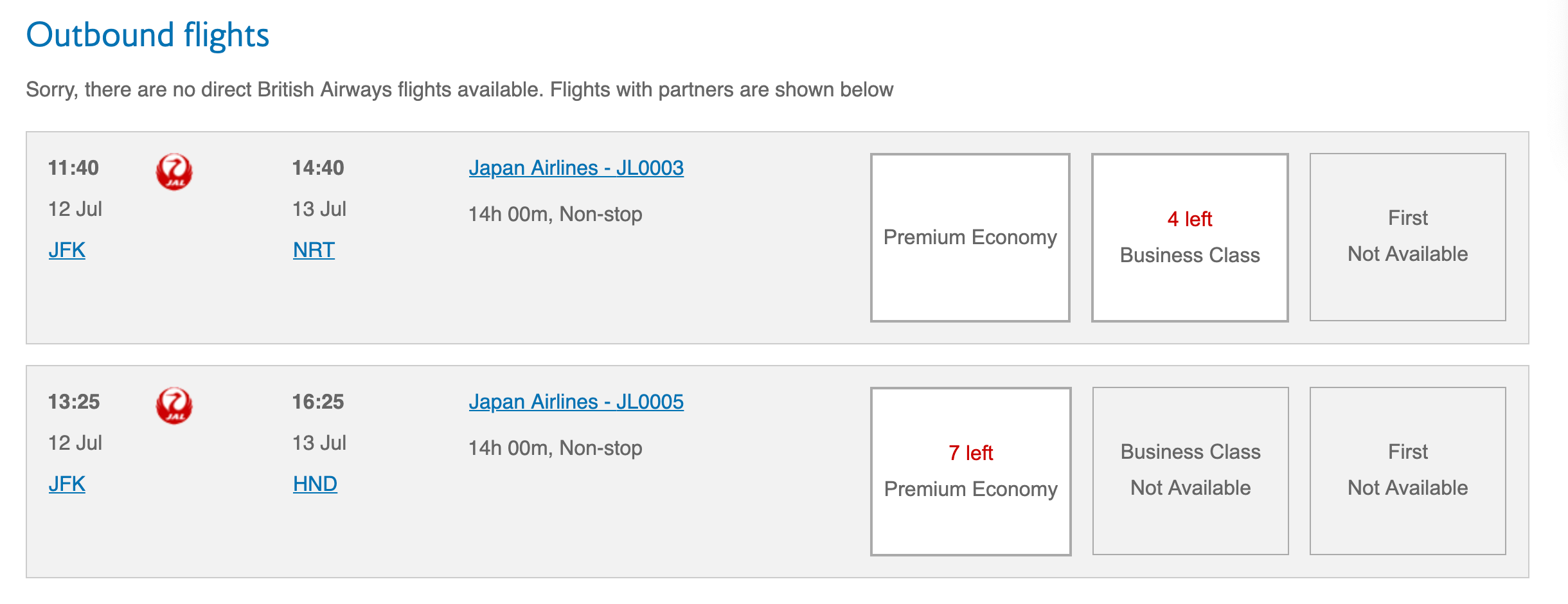This screenshot has height=604, width=1568.
Task: Click Business Class Not Available on JL0005
Action: pos(1190,471)
